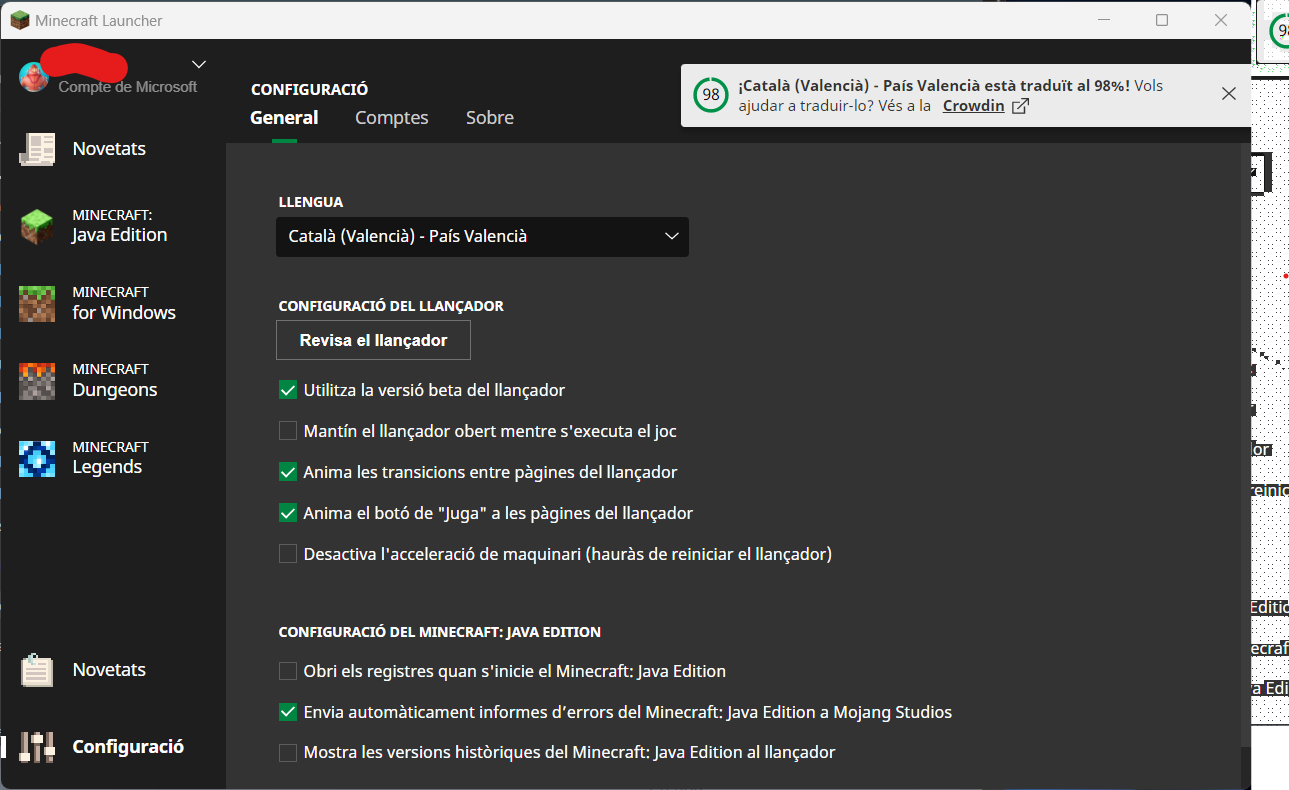The image size is (1289, 790).
Task: Open the Llengua language dropdown
Action: 482,237
